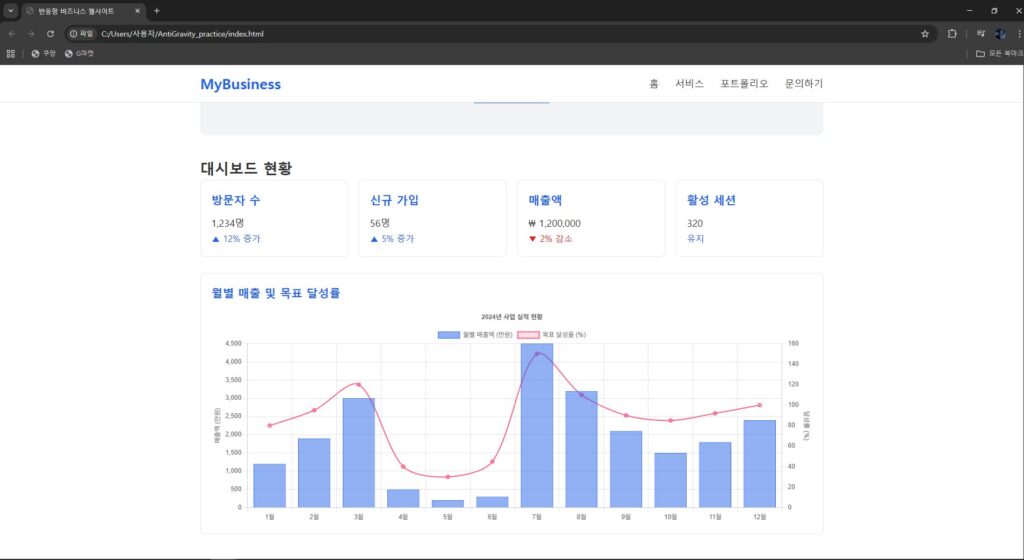This screenshot has height=560, width=1024.
Task: Go to the 서비스 nav link
Action: pos(690,84)
